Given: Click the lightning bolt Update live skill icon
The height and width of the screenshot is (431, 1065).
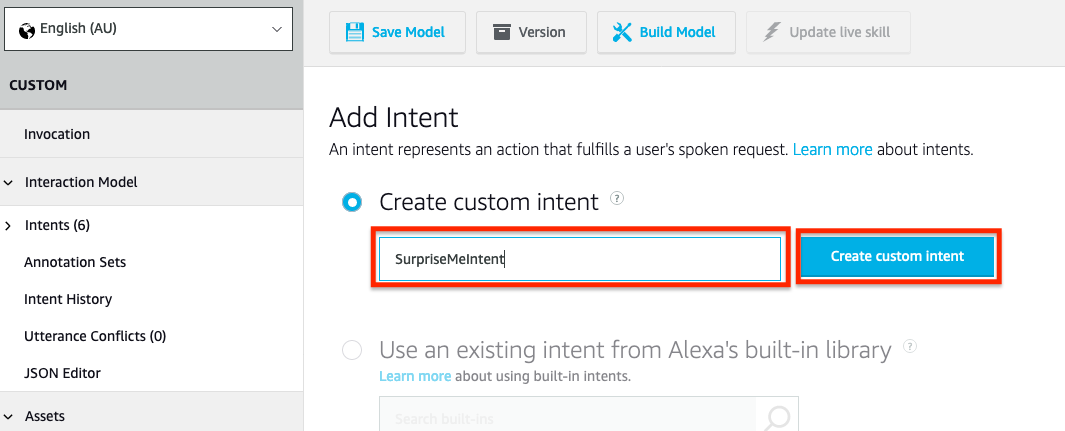Looking at the screenshot, I should [772, 32].
